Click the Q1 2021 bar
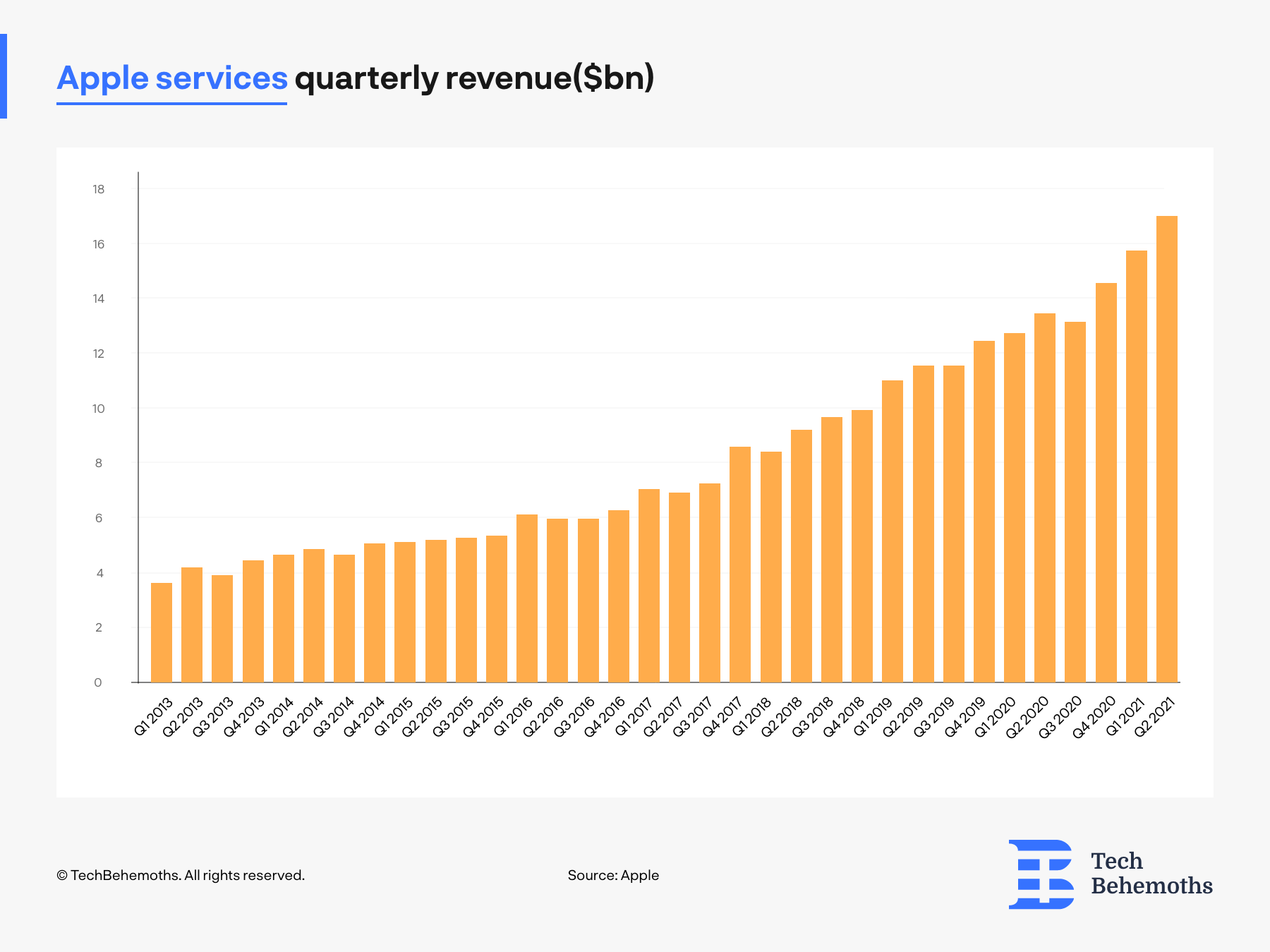The image size is (1270, 952). click(x=1137, y=466)
